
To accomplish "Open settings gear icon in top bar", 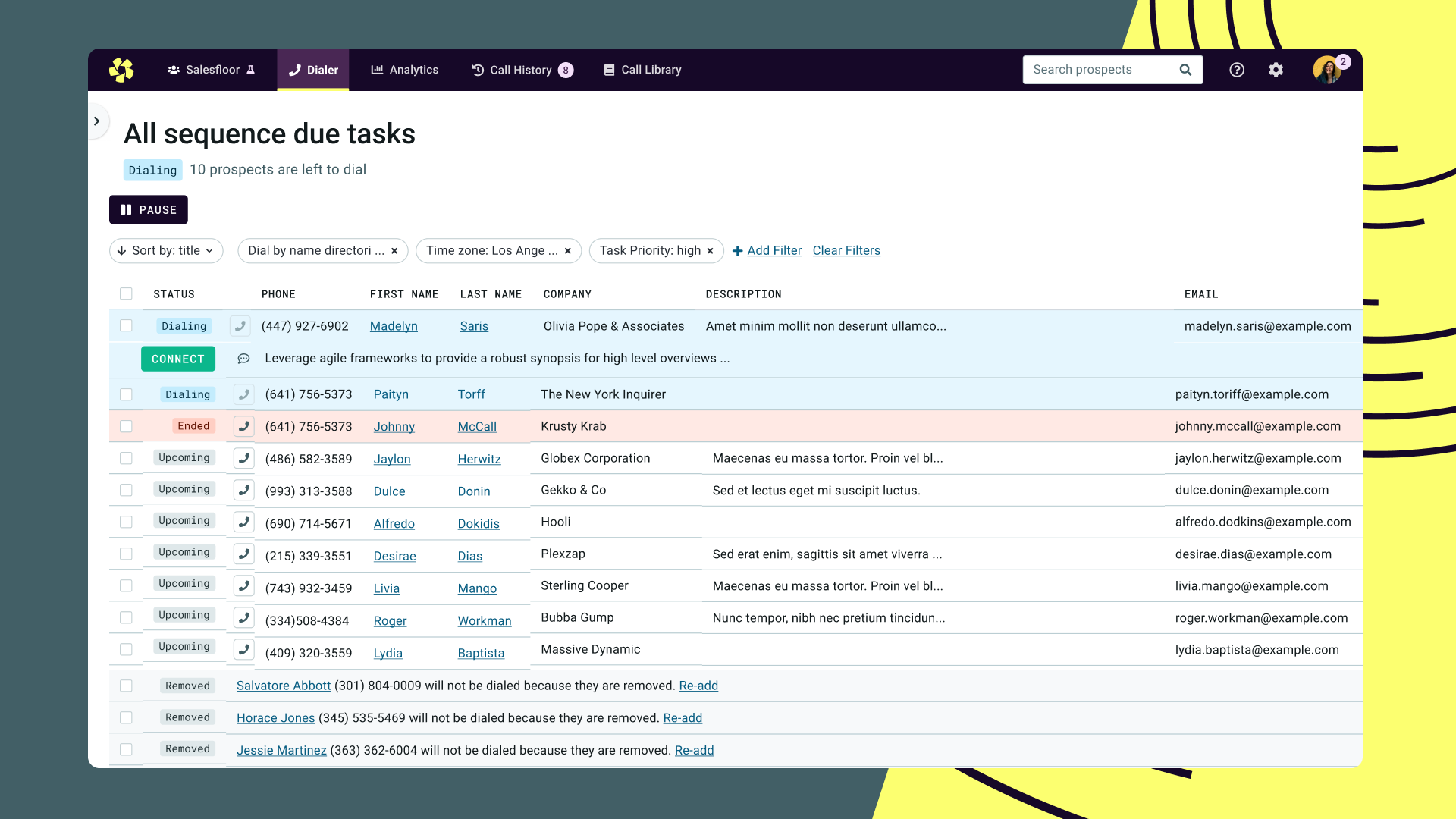I will [1276, 70].
